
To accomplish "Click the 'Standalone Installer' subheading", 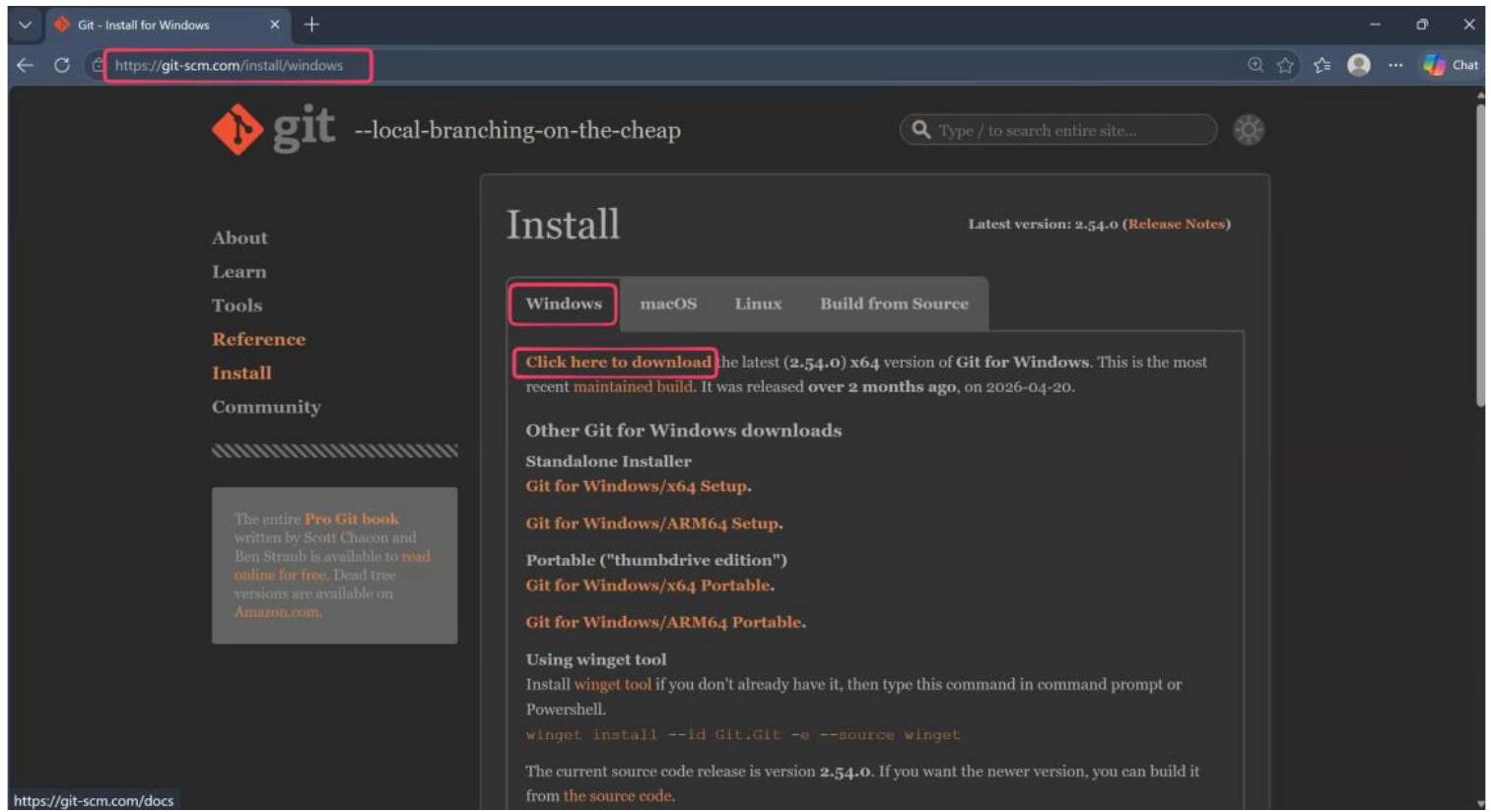I will click(608, 461).
